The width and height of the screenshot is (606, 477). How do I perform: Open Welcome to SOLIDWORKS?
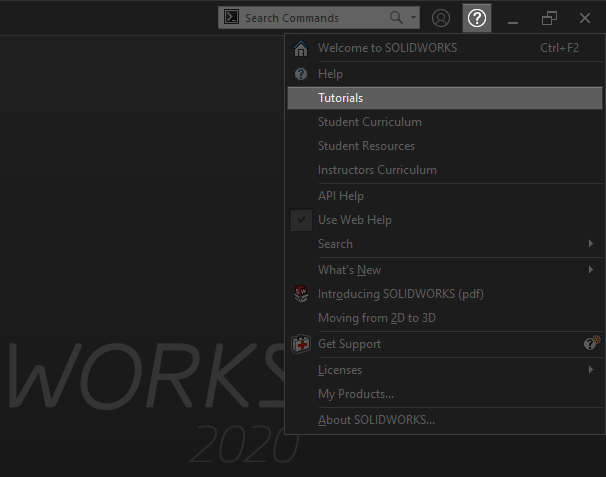(x=388, y=48)
